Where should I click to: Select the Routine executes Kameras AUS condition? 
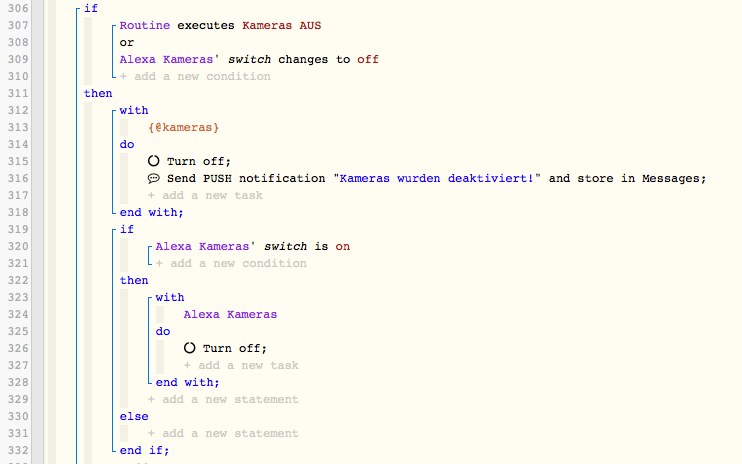click(x=220, y=26)
